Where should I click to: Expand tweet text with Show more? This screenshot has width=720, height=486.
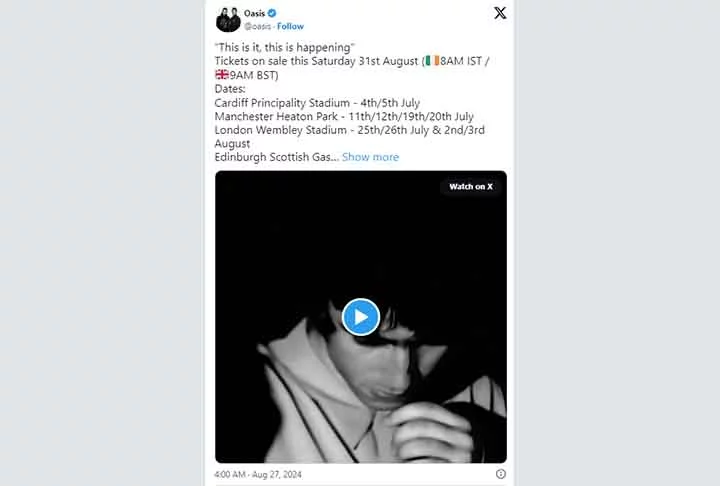coord(370,157)
